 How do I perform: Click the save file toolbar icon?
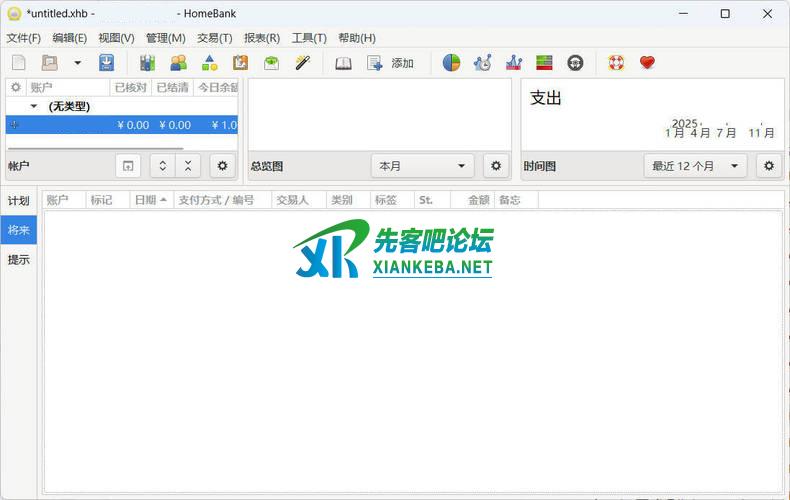click(106, 63)
